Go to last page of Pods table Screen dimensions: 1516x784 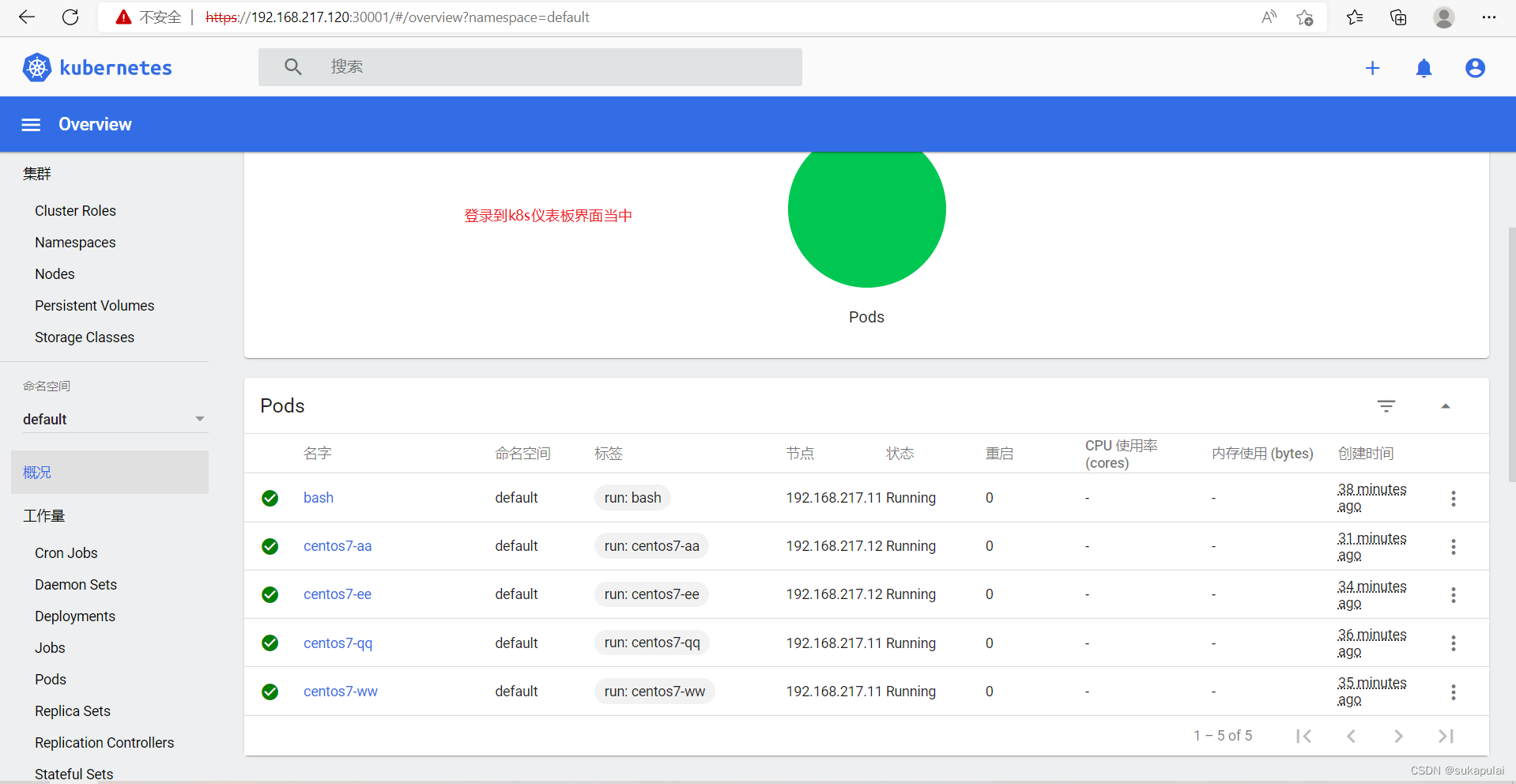coord(1446,736)
